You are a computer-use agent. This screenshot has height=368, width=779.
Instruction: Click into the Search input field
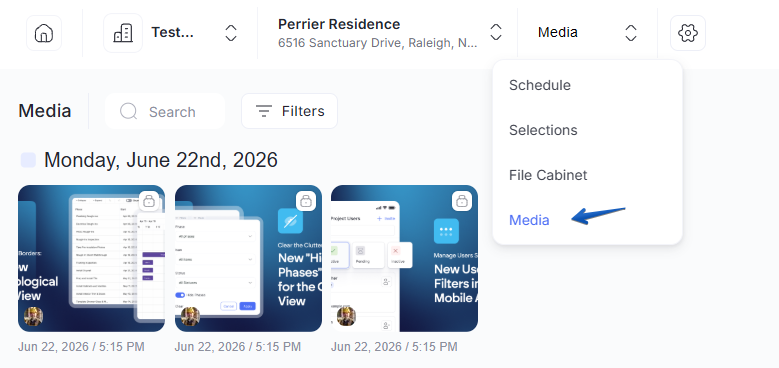pyautogui.click(x=165, y=111)
